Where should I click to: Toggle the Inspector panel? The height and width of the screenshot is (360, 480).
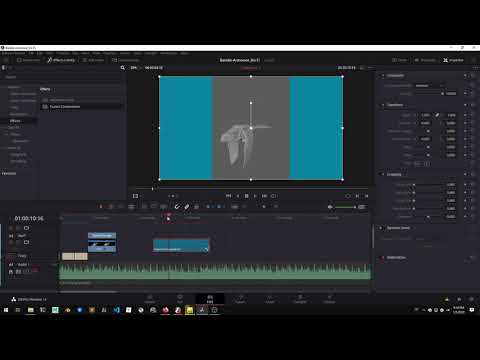click(x=453, y=60)
